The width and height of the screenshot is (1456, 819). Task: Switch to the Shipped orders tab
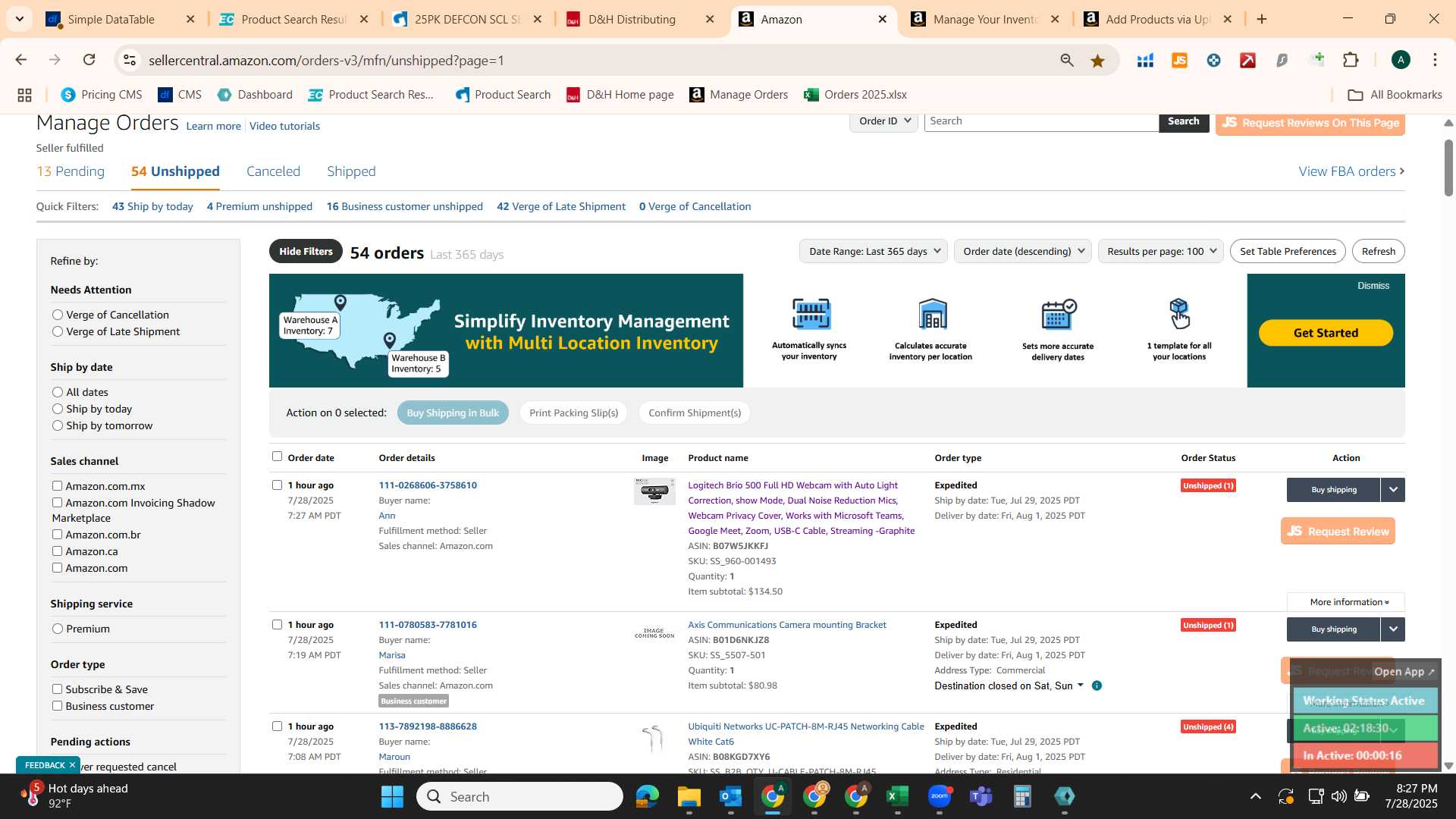tap(351, 172)
